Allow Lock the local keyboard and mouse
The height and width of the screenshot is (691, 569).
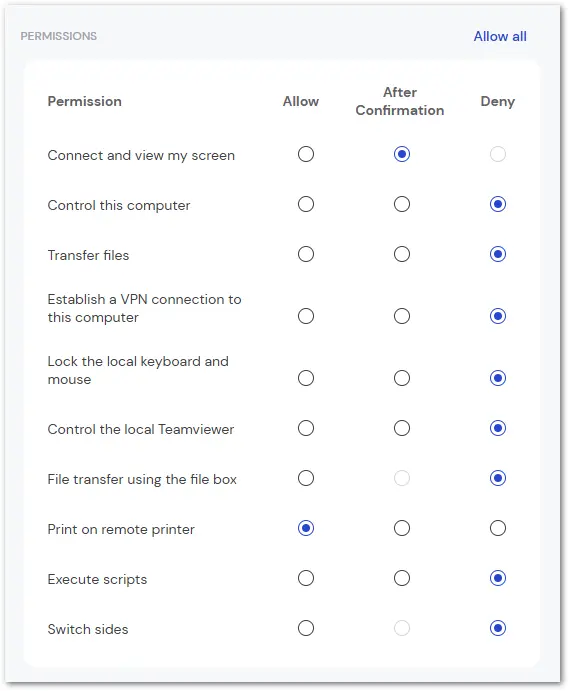pyautogui.click(x=306, y=378)
